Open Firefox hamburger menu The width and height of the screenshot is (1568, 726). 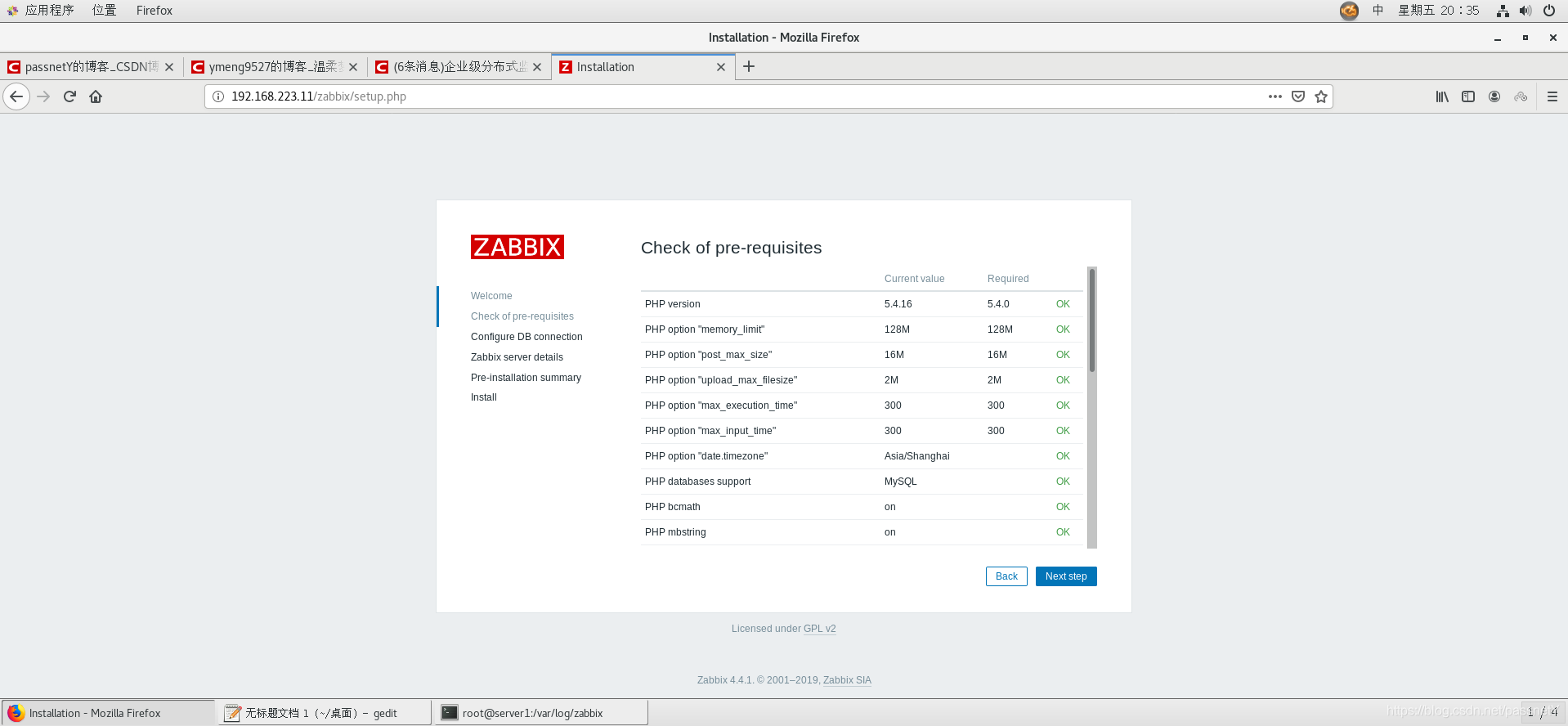point(1552,96)
